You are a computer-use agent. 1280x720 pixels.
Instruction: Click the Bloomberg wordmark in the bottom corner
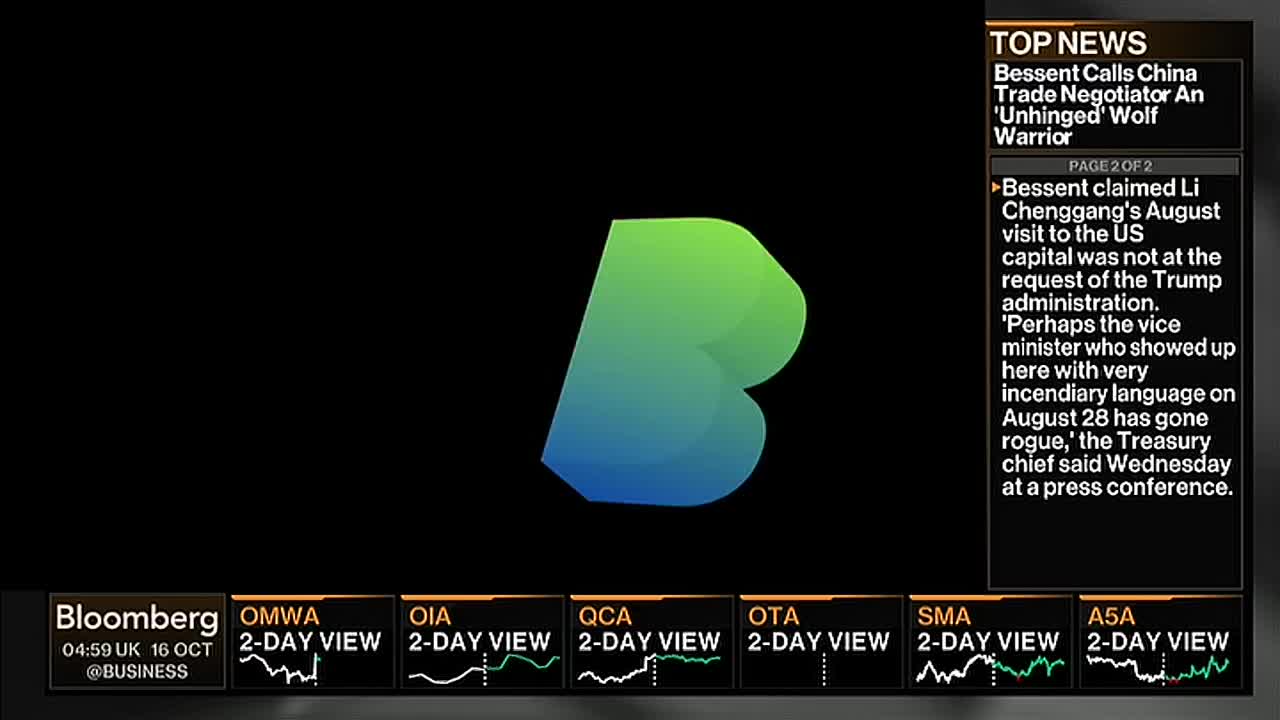coord(137,618)
